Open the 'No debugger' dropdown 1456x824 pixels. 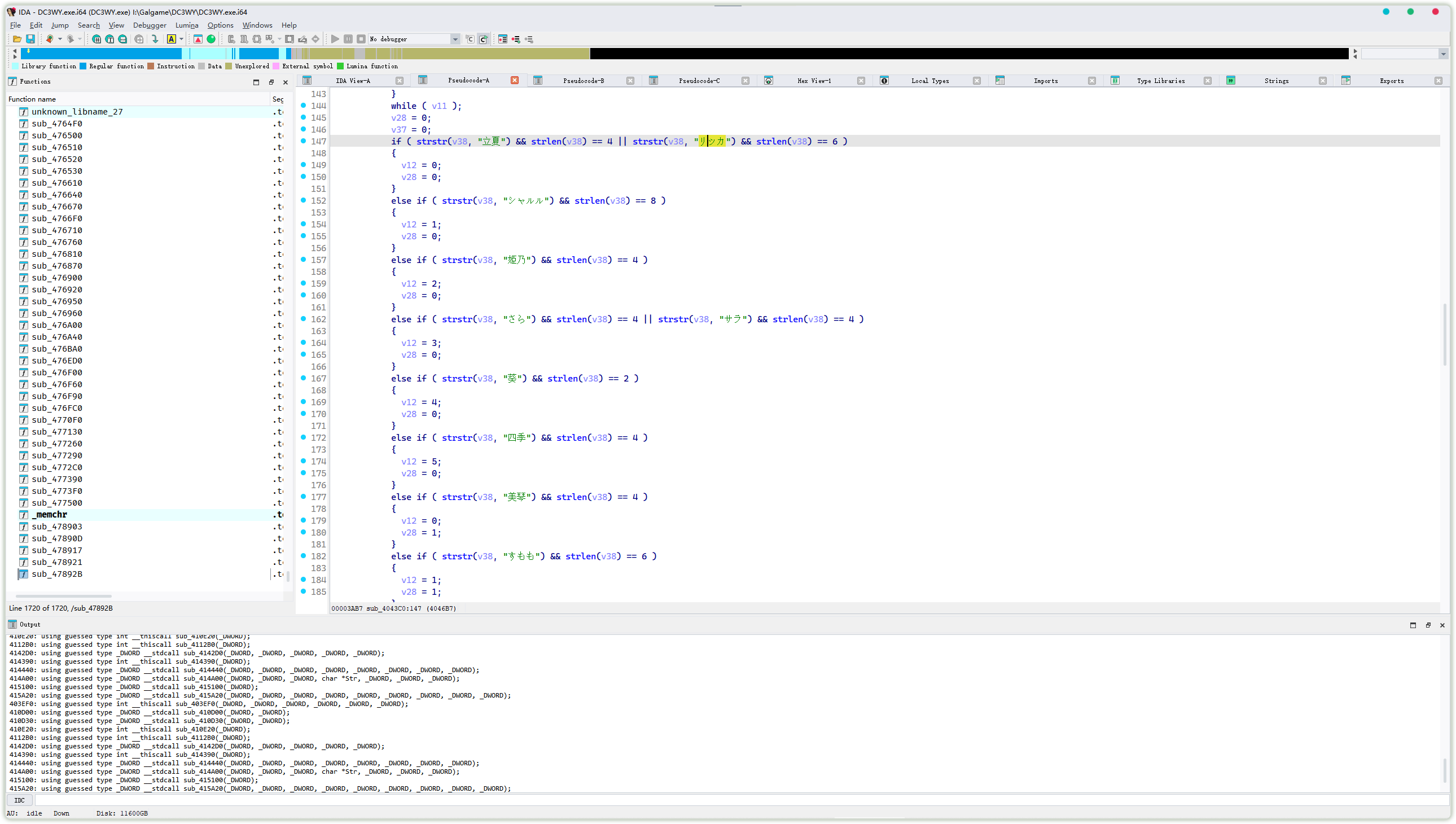455,39
